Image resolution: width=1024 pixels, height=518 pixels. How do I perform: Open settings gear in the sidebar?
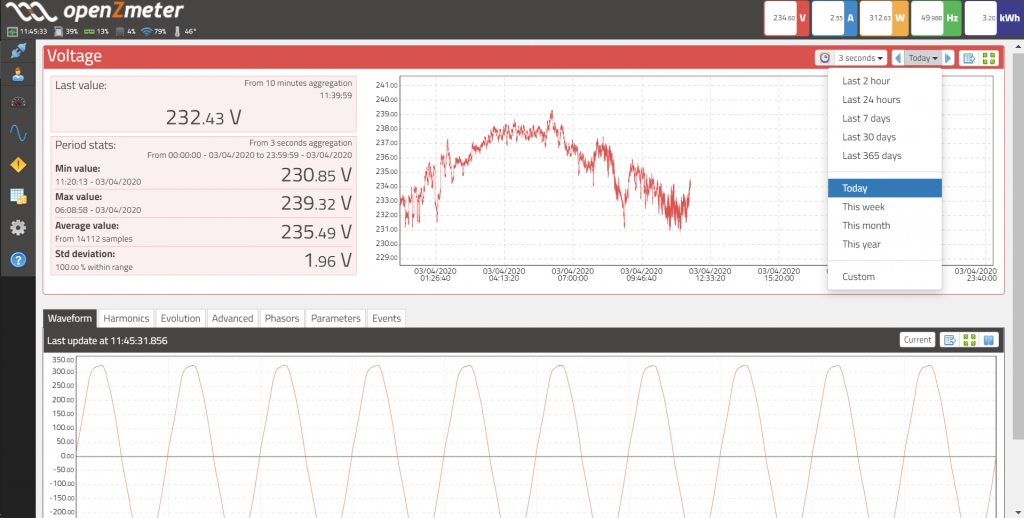point(18,227)
